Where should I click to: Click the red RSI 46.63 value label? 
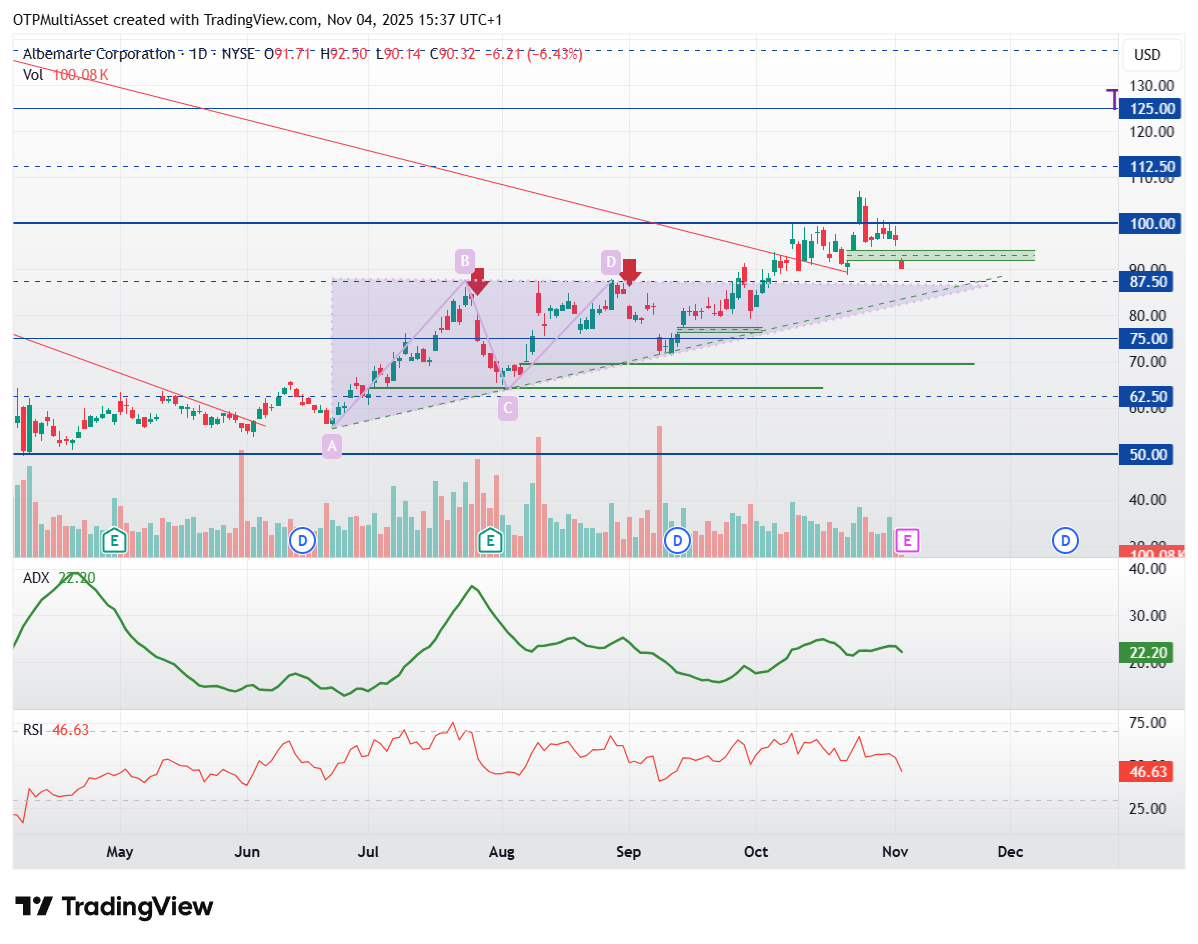(x=1150, y=771)
